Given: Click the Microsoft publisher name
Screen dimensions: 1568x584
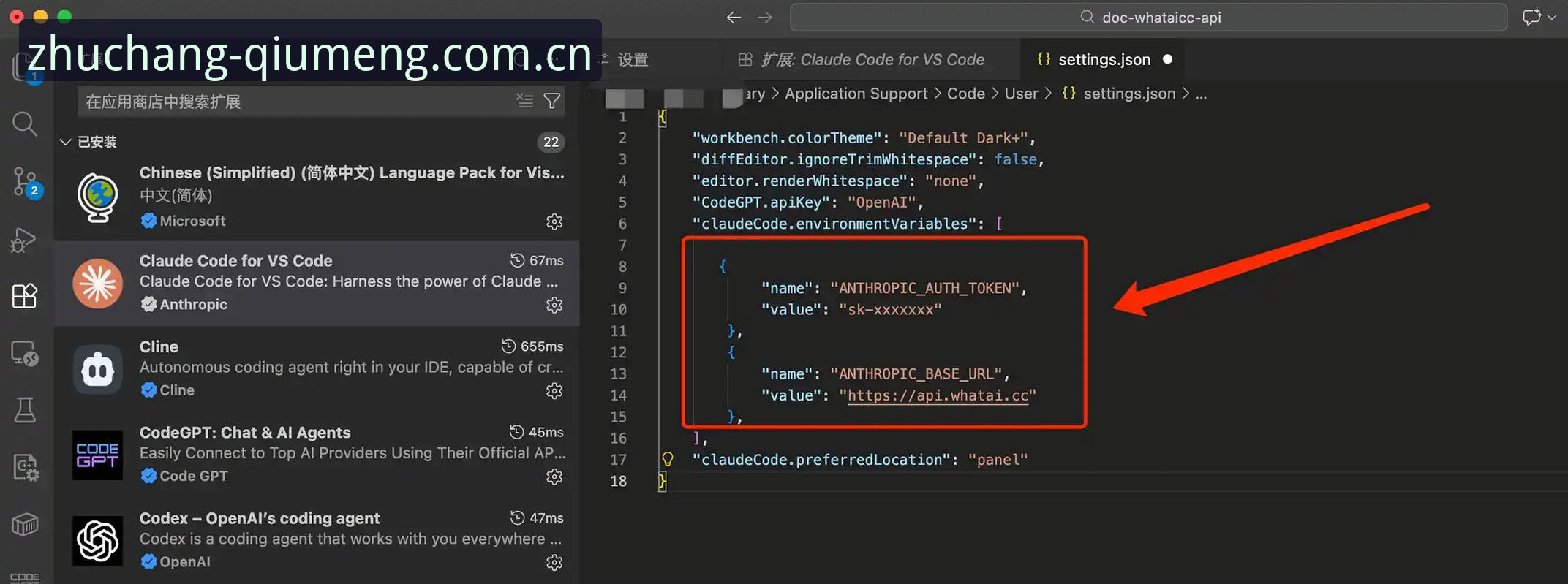Looking at the screenshot, I should [192, 221].
